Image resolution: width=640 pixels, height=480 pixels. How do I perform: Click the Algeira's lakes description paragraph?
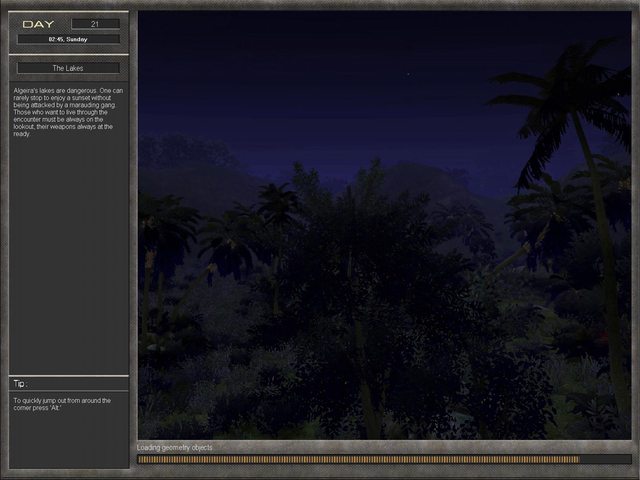68,112
